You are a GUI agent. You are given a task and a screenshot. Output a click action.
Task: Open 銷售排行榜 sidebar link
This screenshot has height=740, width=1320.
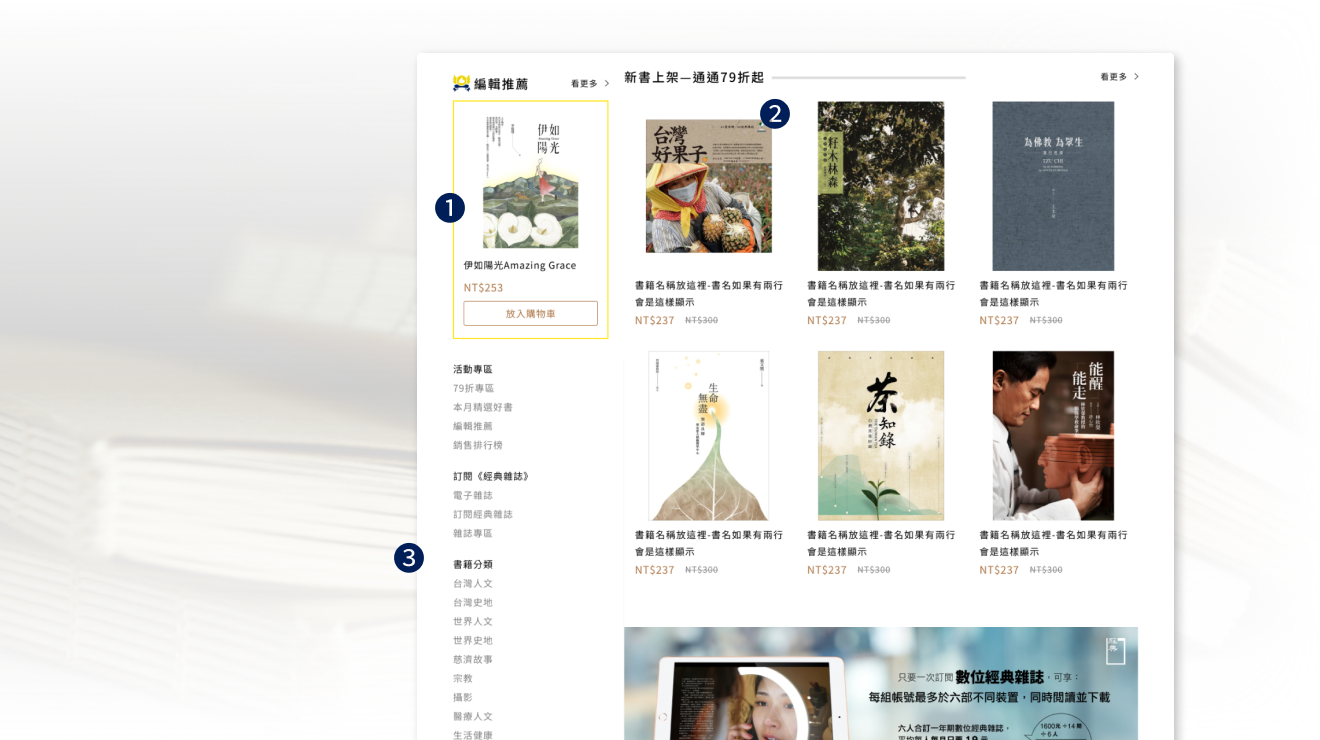pyautogui.click(x=477, y=445)
